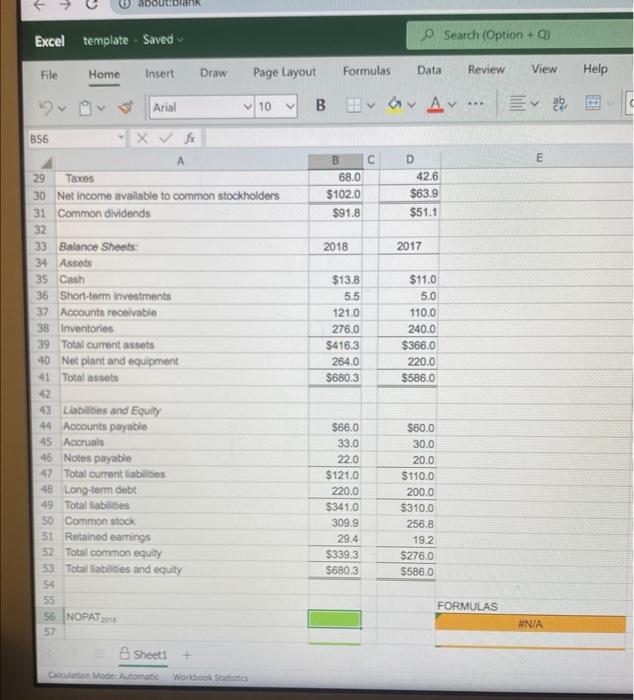The width and height of the screenshot is (634, 700).
Task: Open the Page Layout tab
Action: [x=284, y=72]
